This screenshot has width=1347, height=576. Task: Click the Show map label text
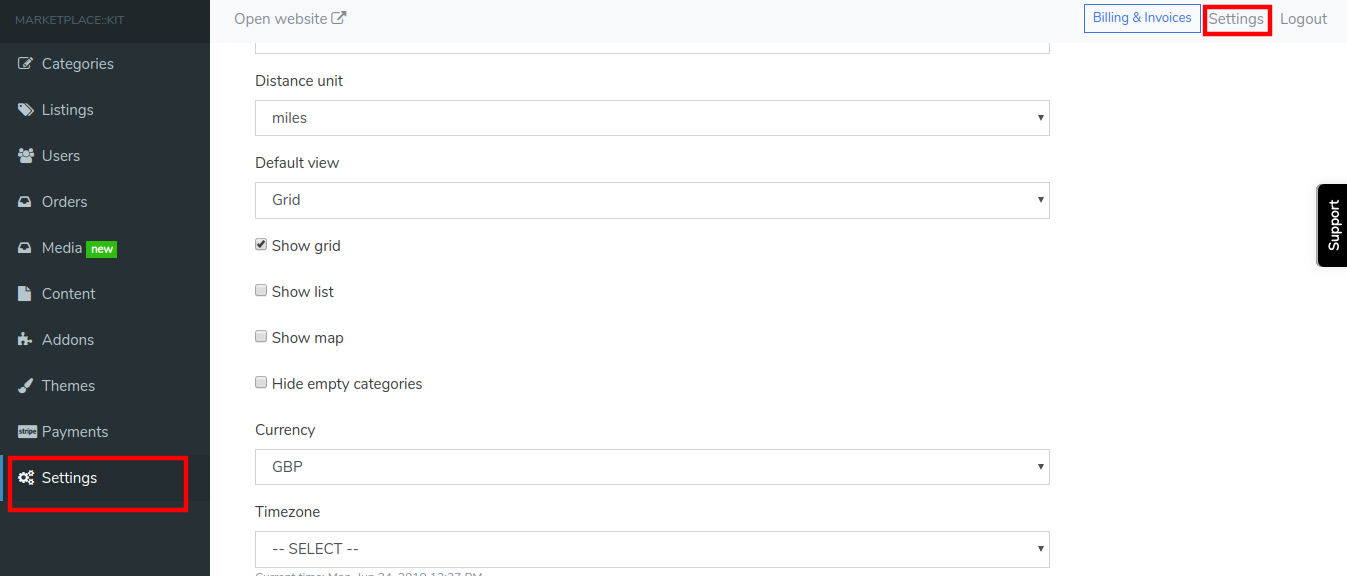coord(308,338)
